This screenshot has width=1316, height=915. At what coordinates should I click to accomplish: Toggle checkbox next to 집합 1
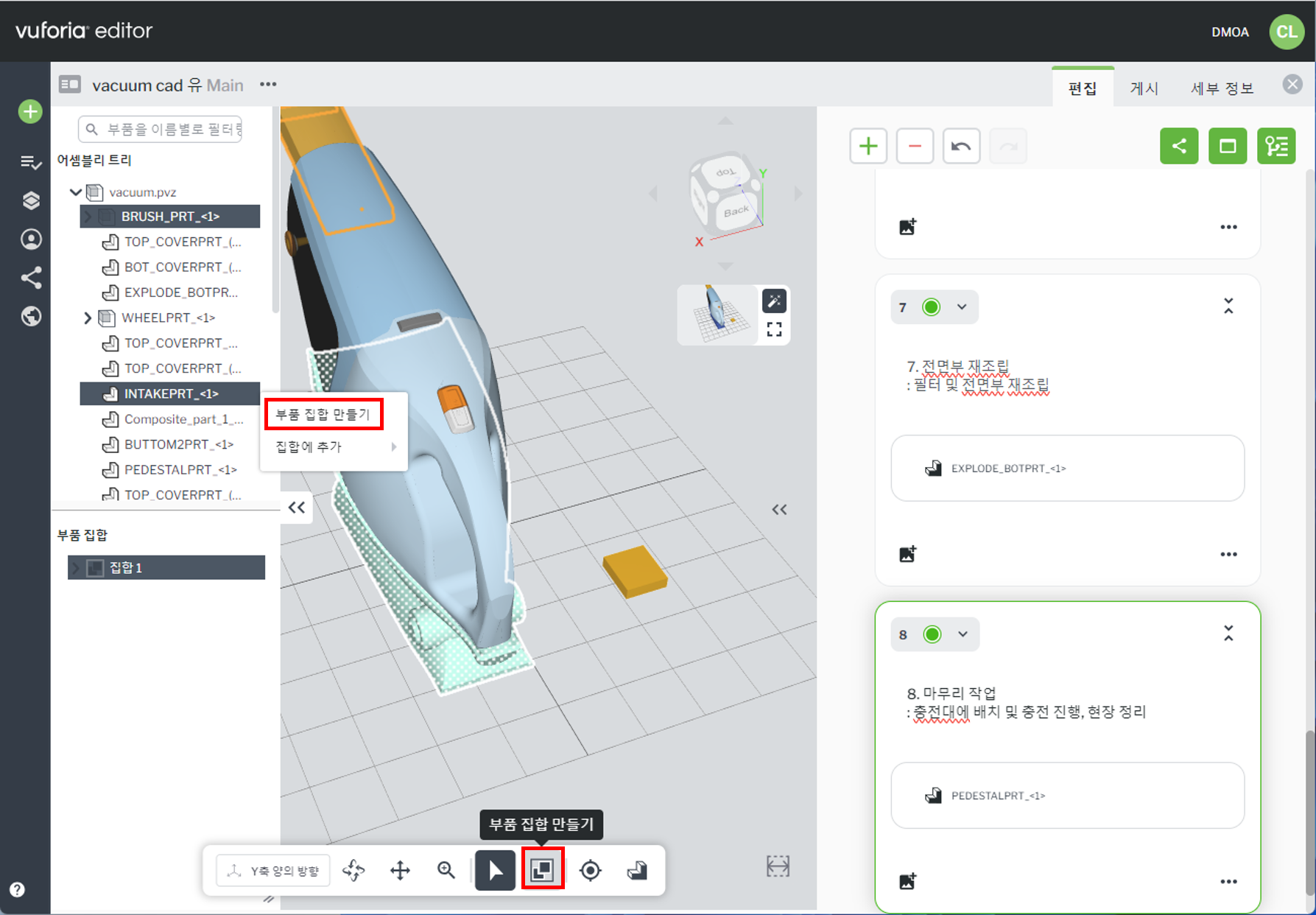click(95, 568)
